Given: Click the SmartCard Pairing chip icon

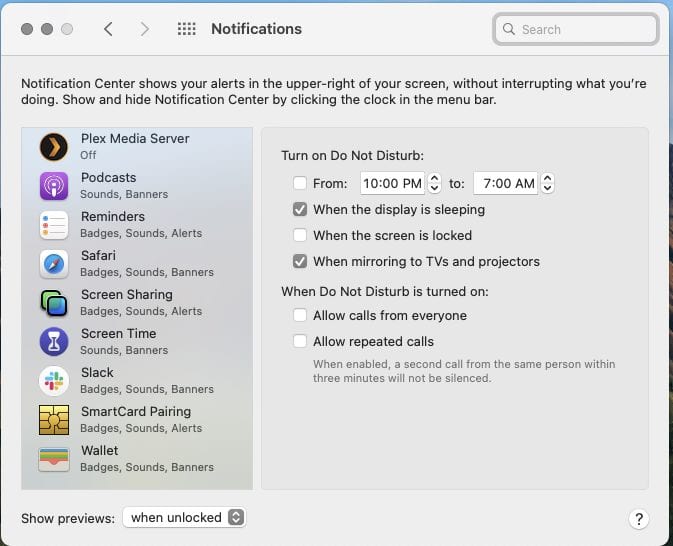Looking at the screenshot, I should 53,420.
